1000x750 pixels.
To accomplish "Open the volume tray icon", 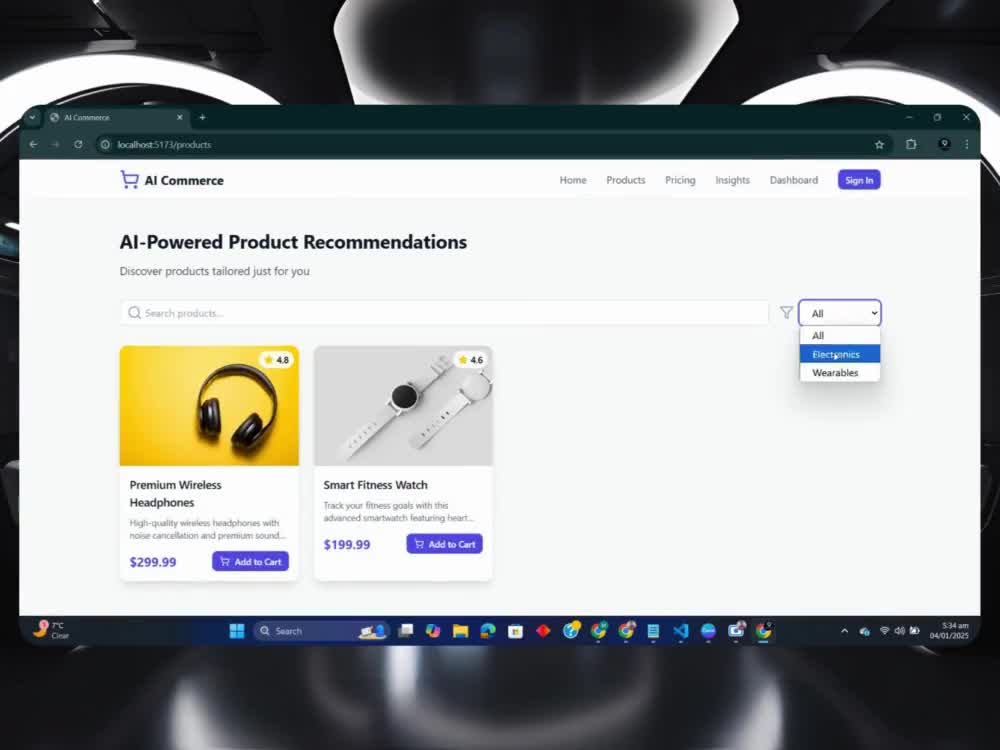I will click(x=899, y=631).
